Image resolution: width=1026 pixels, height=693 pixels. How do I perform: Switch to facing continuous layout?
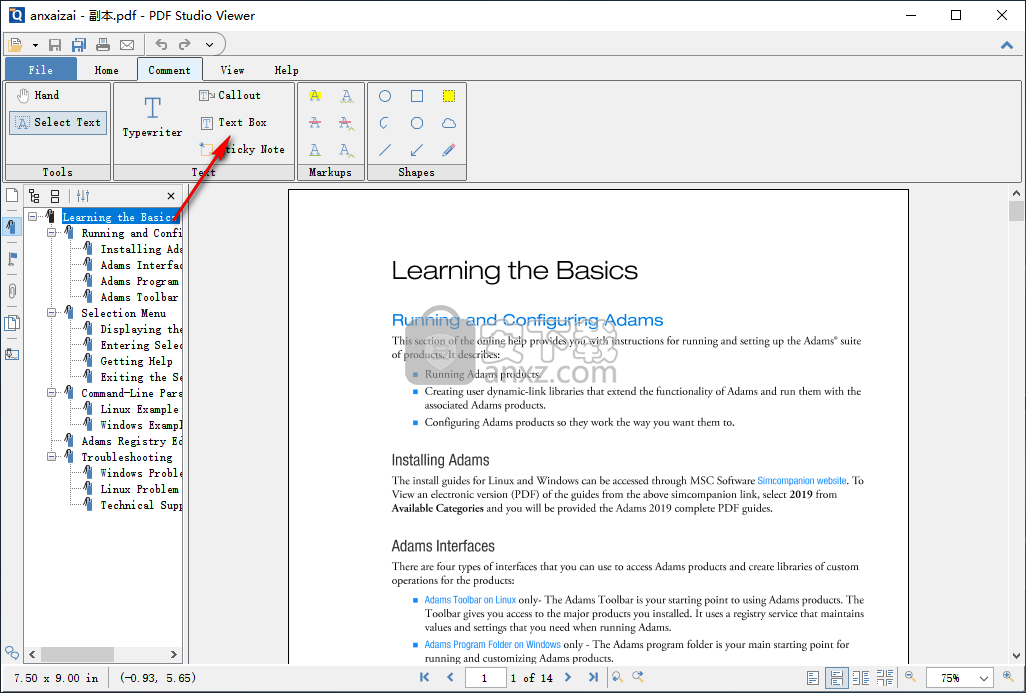[x=885, y=678]
